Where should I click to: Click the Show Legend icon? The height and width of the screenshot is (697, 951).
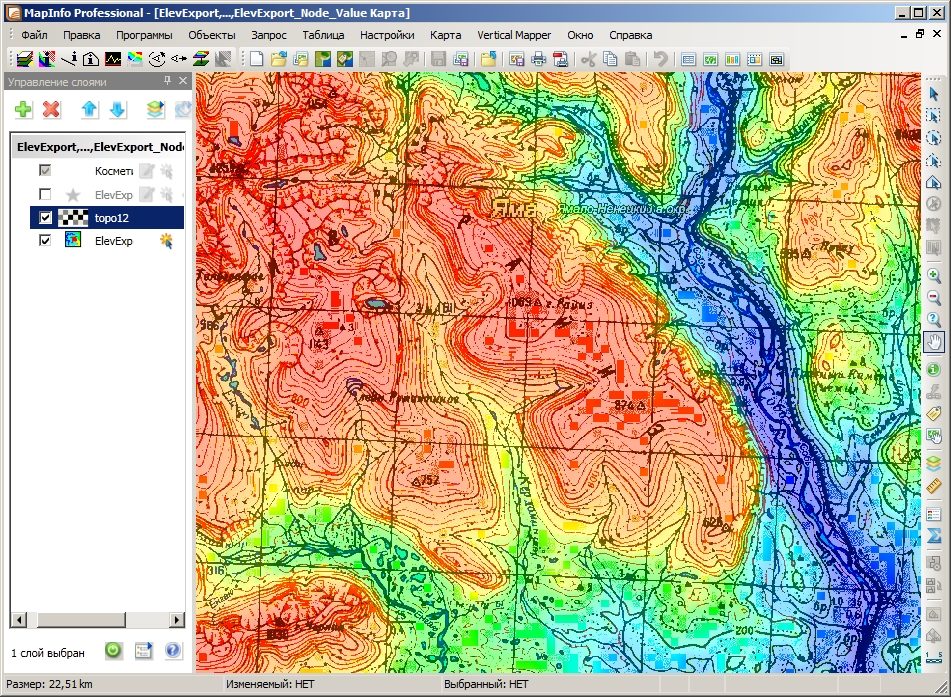pos(933,513)
